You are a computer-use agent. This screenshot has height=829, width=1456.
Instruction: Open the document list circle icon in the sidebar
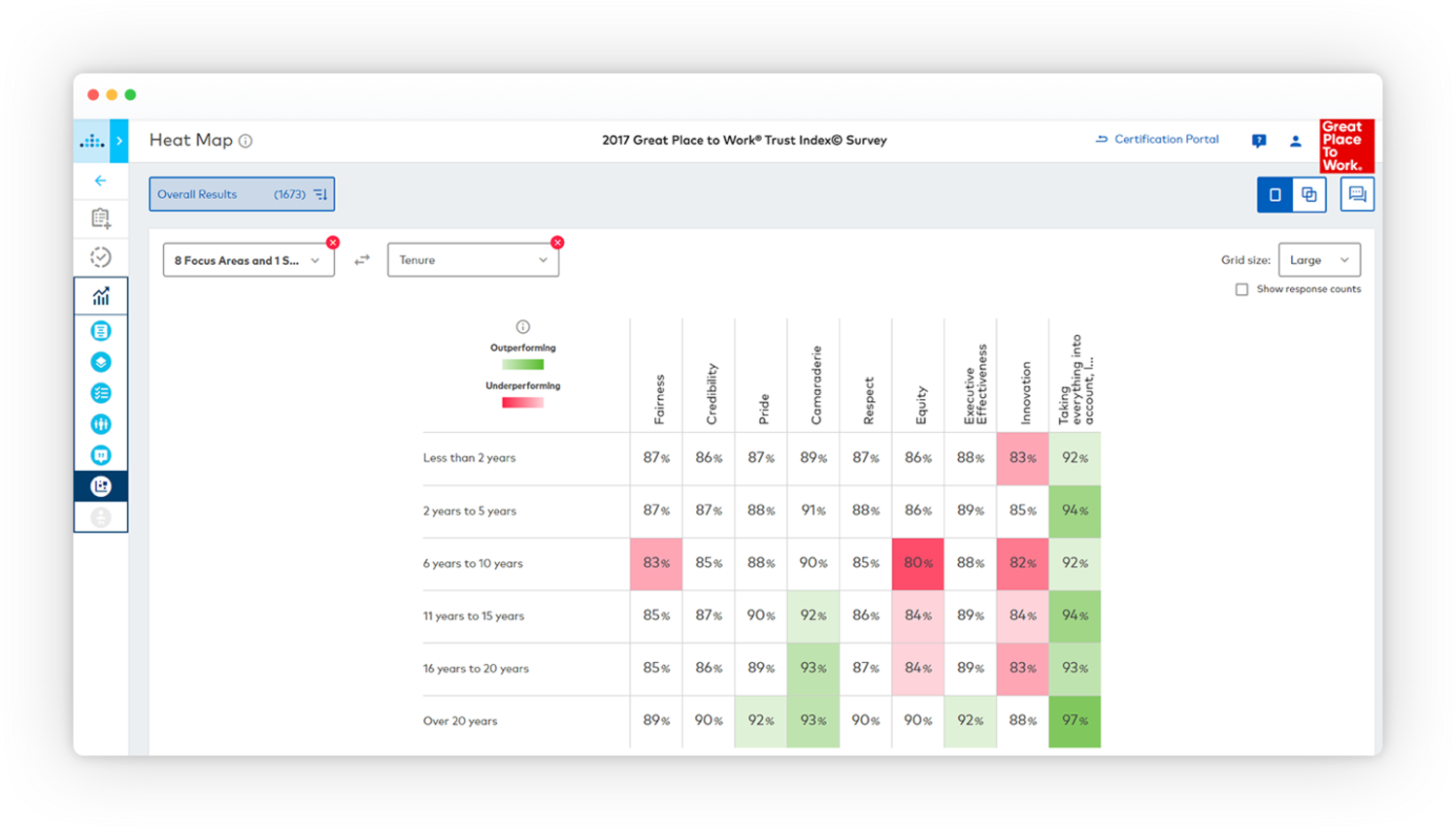pyautogui.click(x=101, y=331)
